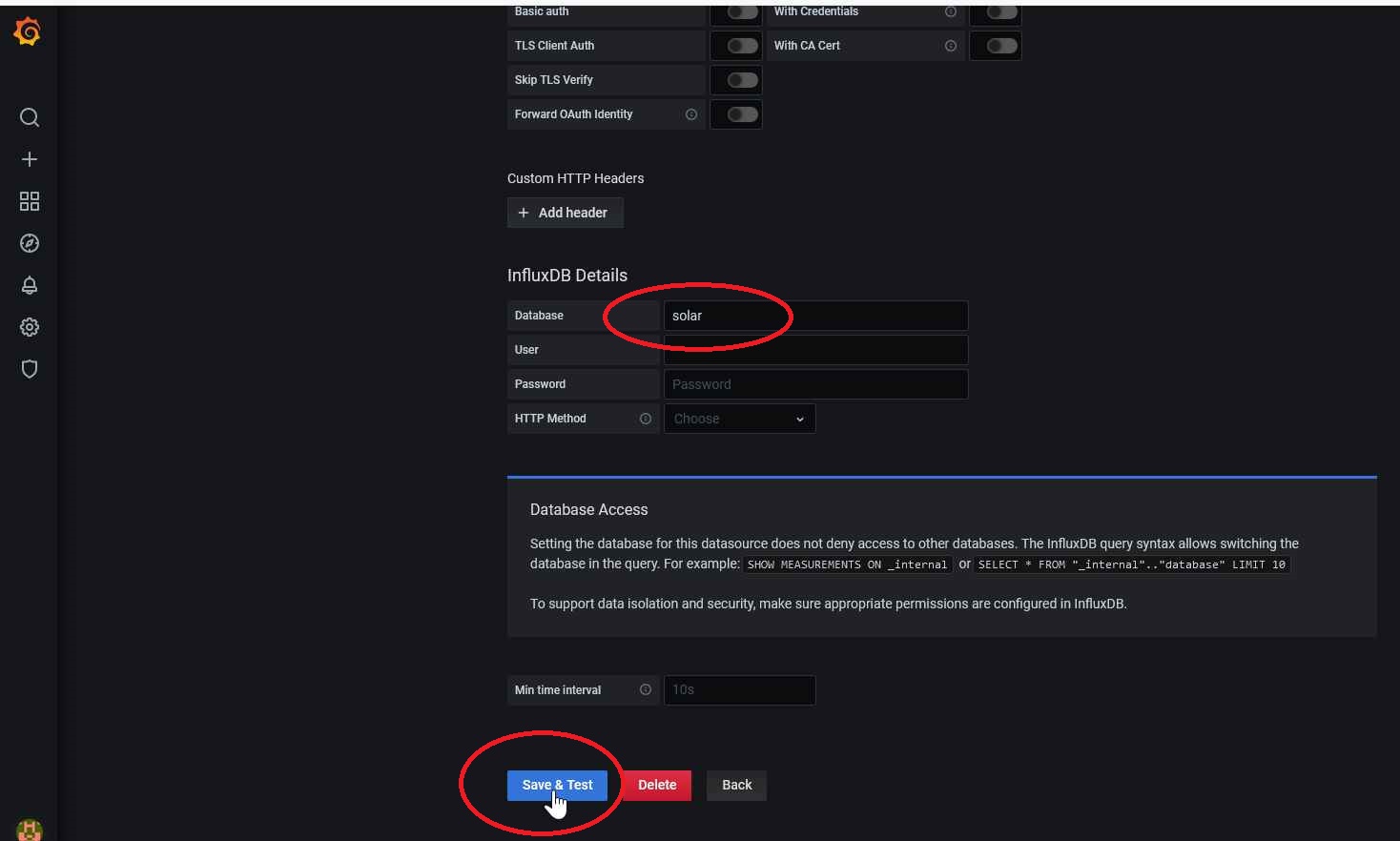Image resolution: width=1400 pixels, height=841 pixels.
Task: Open the Dashboards grid icon
Action: click(x=30, y=201)
